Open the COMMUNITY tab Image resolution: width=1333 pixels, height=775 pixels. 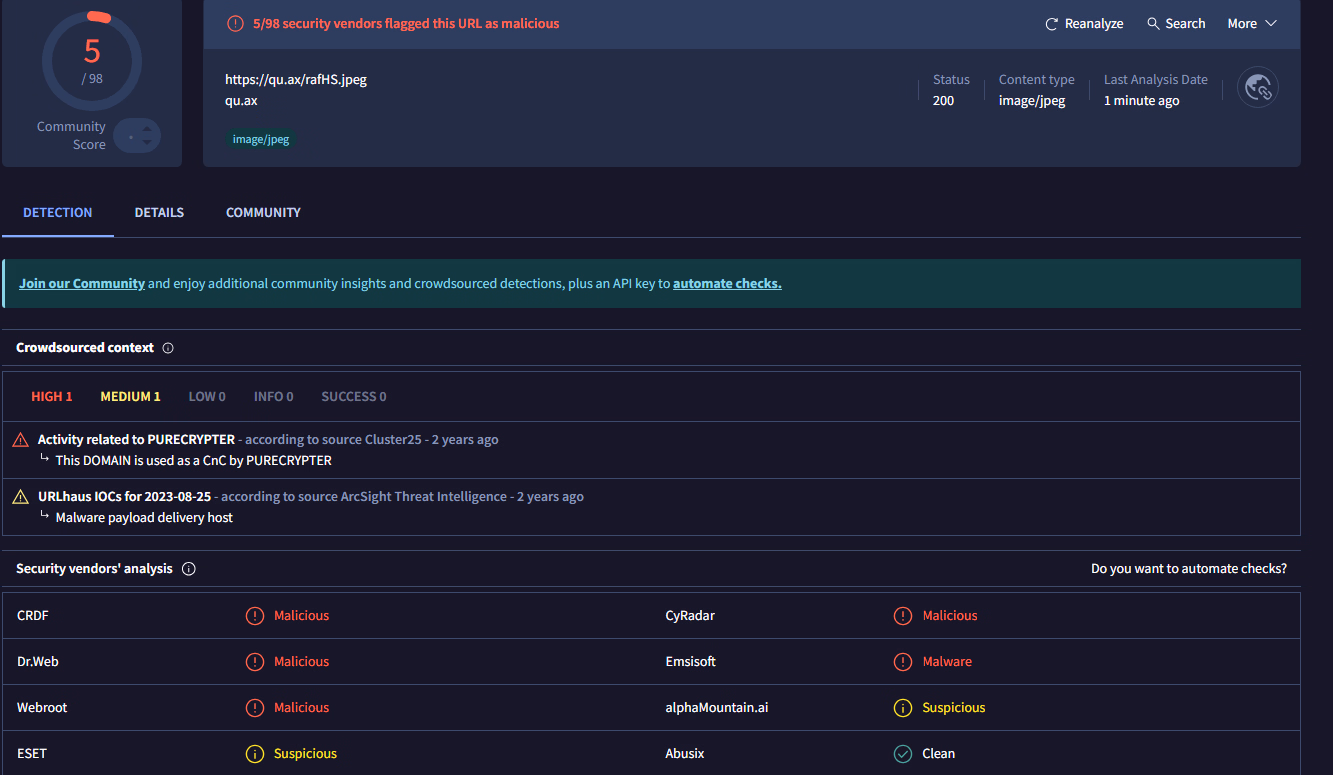point(263,213)
